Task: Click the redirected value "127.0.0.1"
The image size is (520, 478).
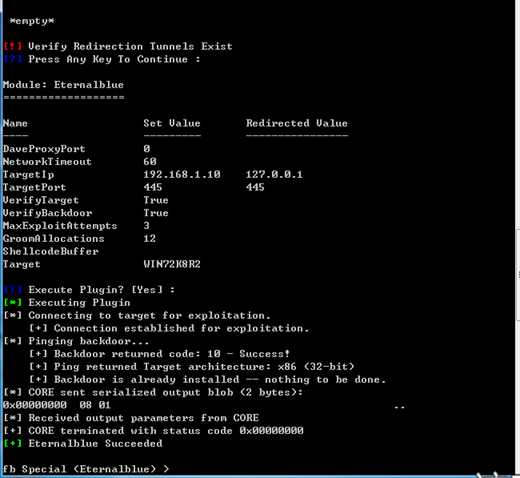Action: (x=274, y=174)
